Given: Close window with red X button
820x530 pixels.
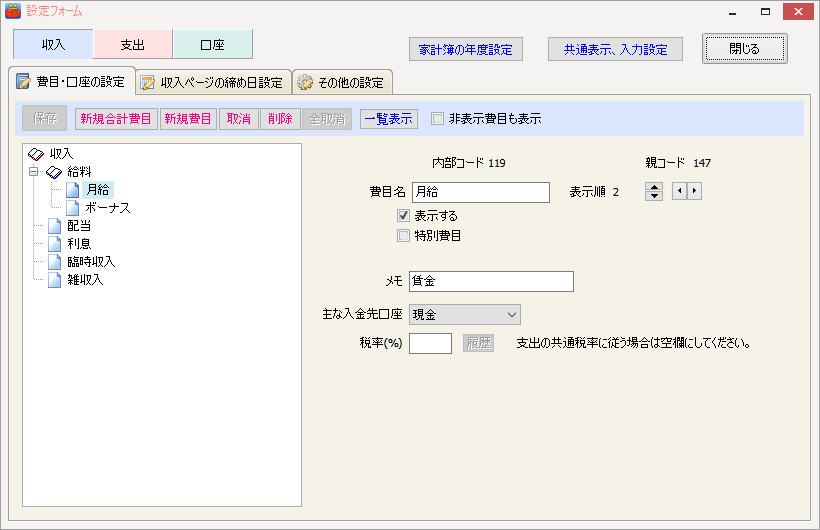Looking at the screenshot, I should tap(798, 12).
